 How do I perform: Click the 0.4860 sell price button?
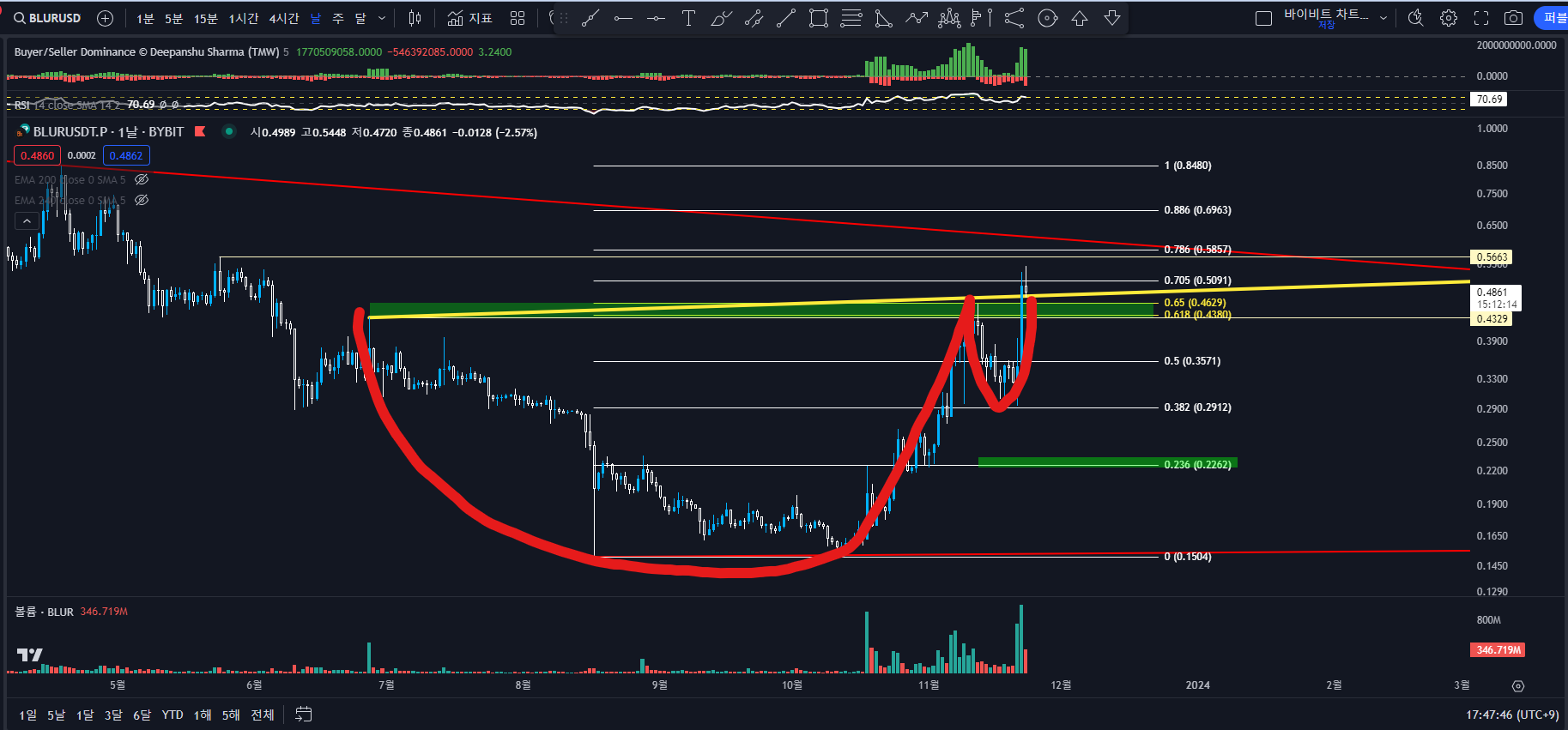[37, 155]
